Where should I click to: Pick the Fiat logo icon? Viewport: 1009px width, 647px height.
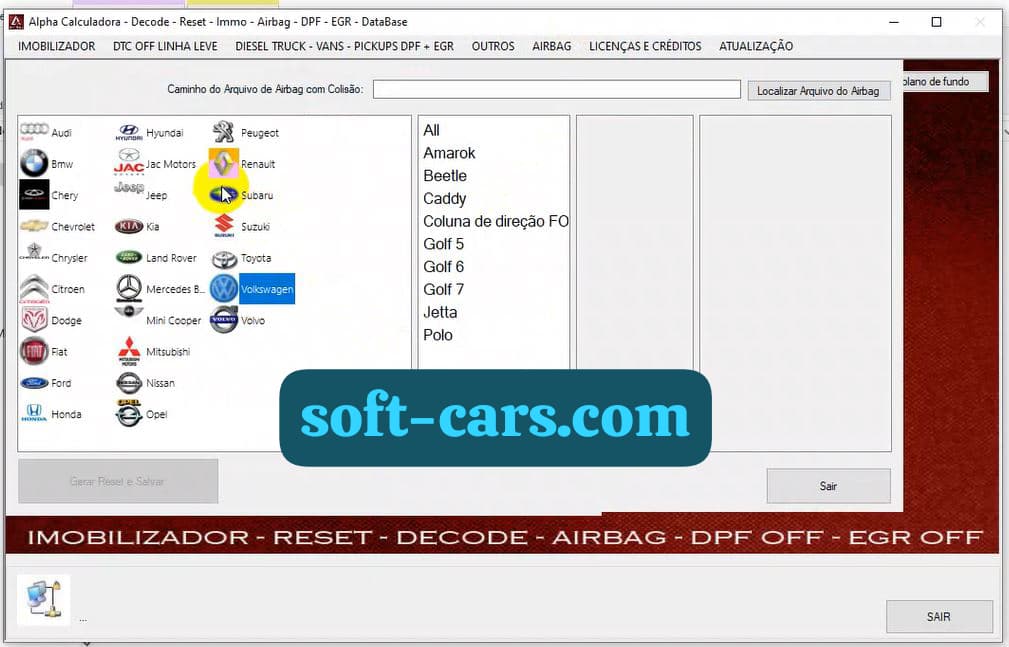[x=34, y=351]
